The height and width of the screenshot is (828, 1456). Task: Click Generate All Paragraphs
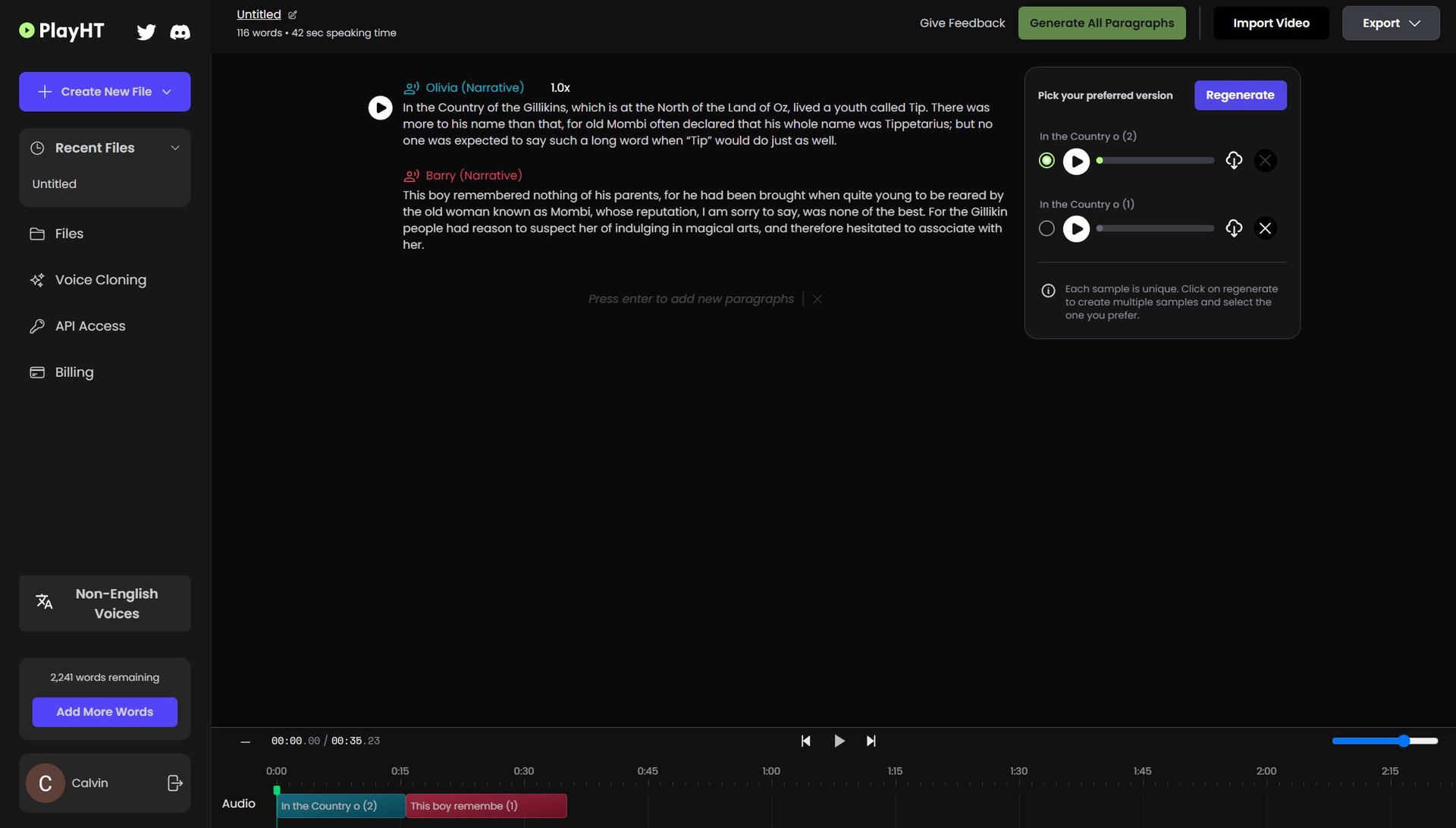pos(1101,24)
